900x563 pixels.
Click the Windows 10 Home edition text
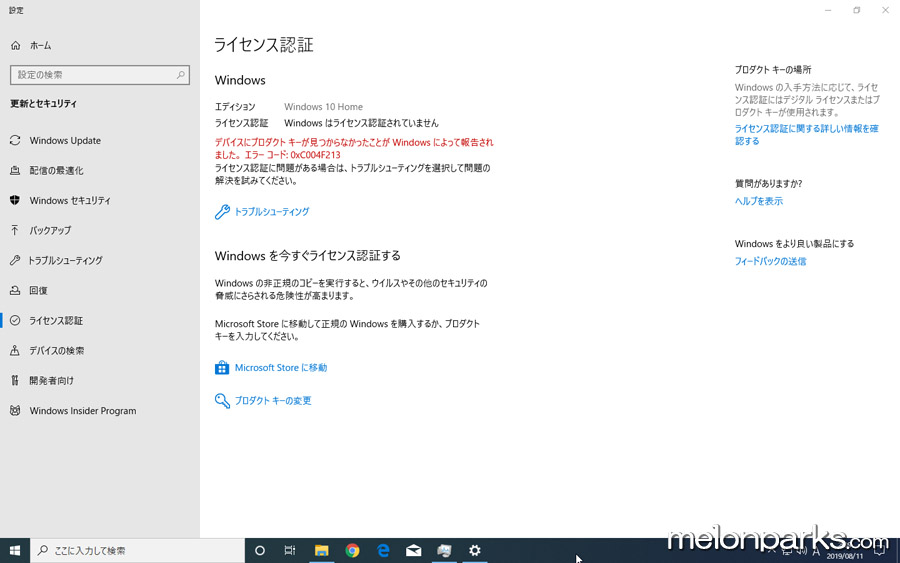[323, 107]
